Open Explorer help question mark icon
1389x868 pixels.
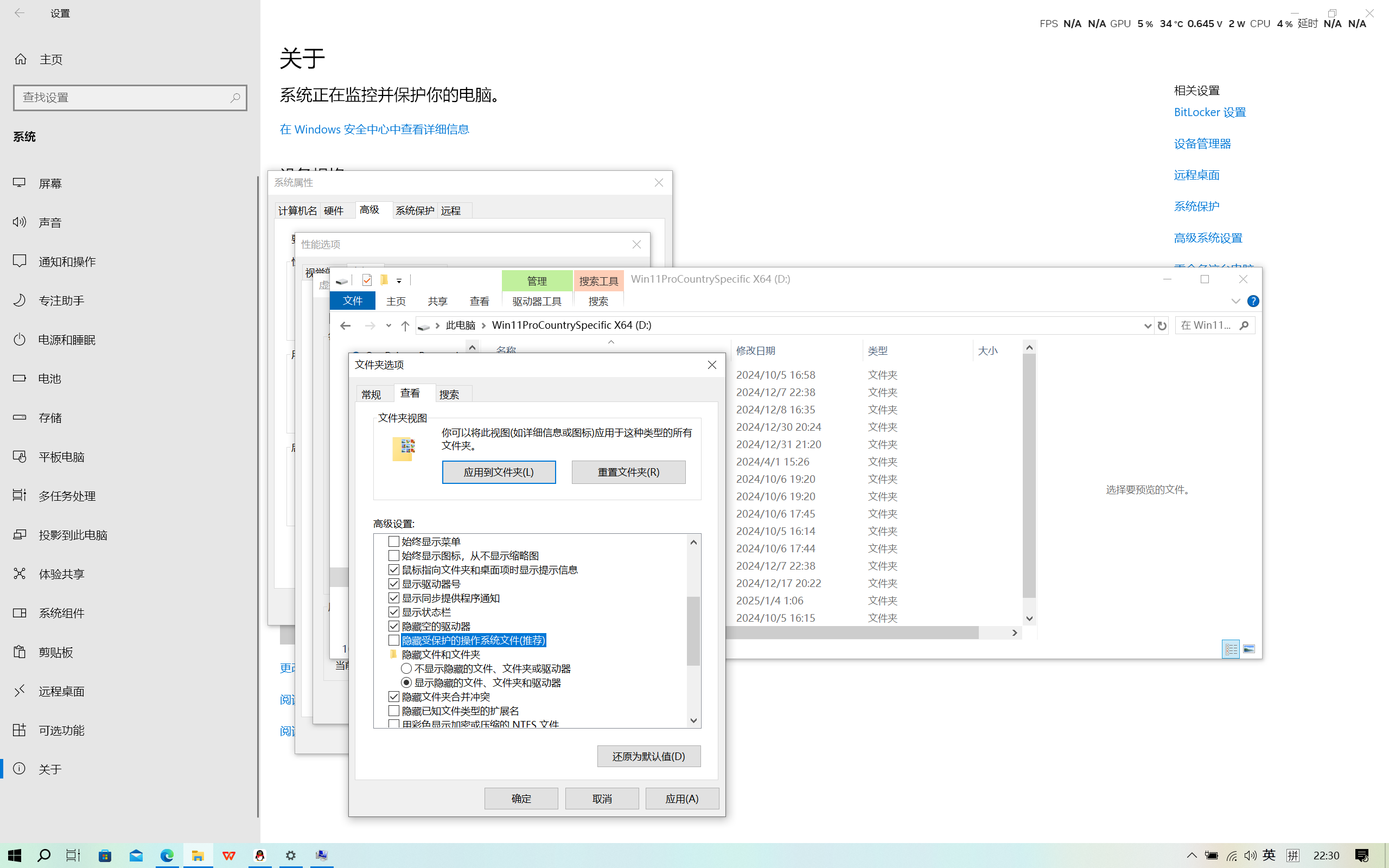click(1253, 302)
